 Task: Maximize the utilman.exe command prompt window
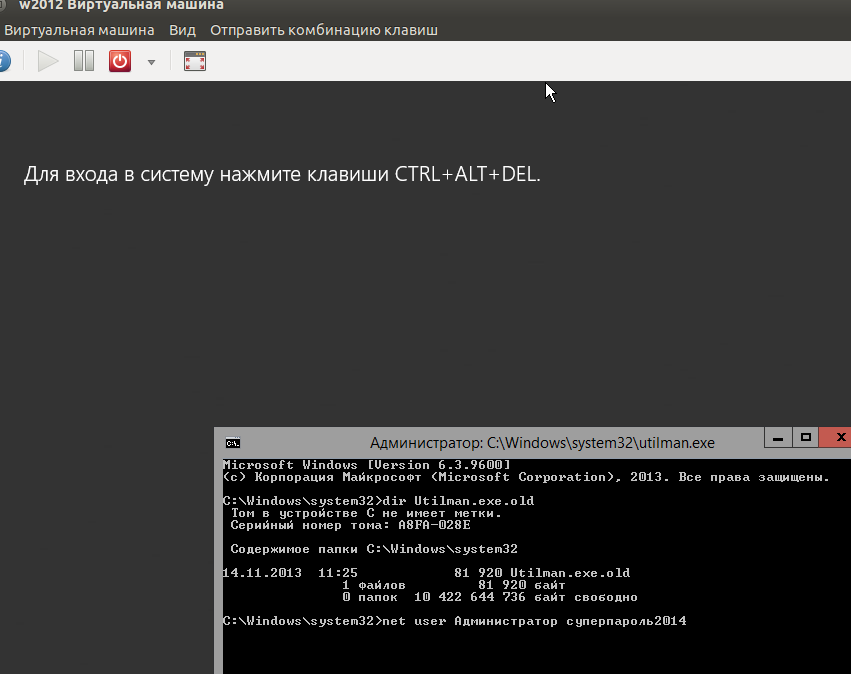[x=805, y=438]
